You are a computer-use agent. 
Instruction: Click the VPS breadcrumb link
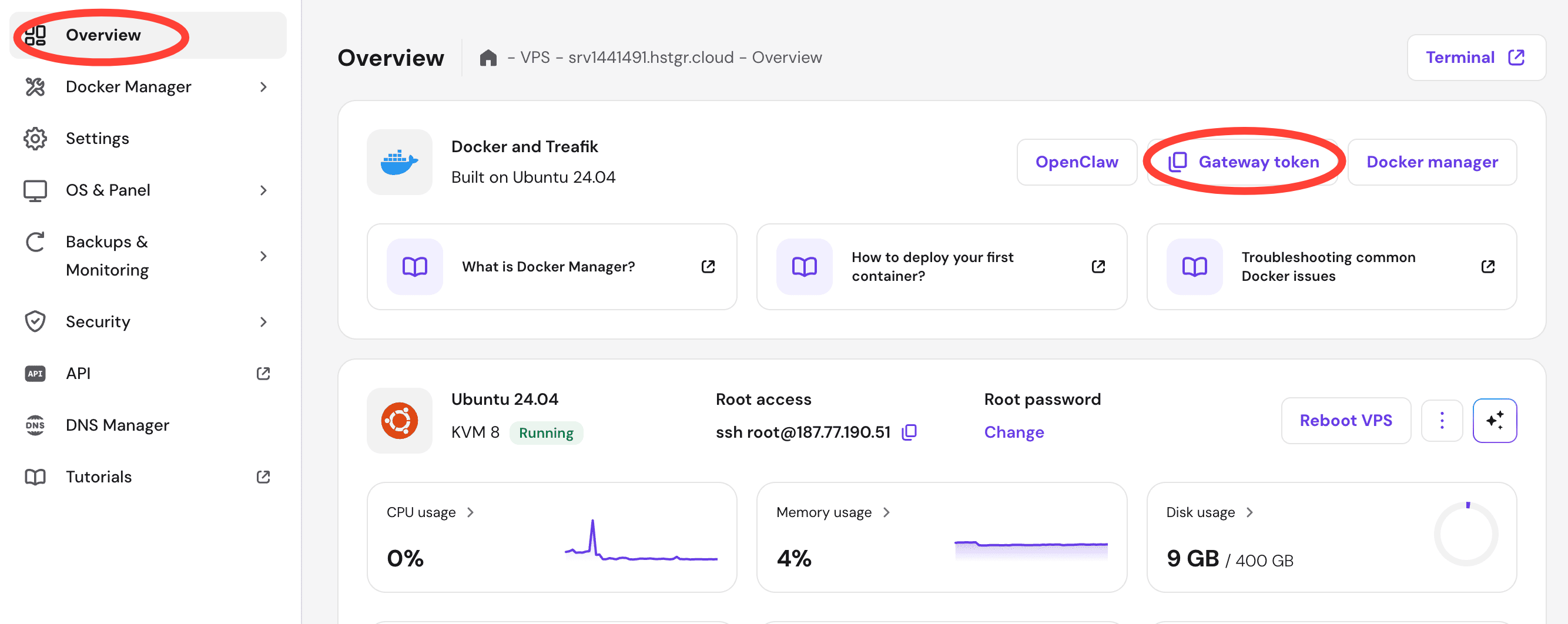click(x=535, y=57)
